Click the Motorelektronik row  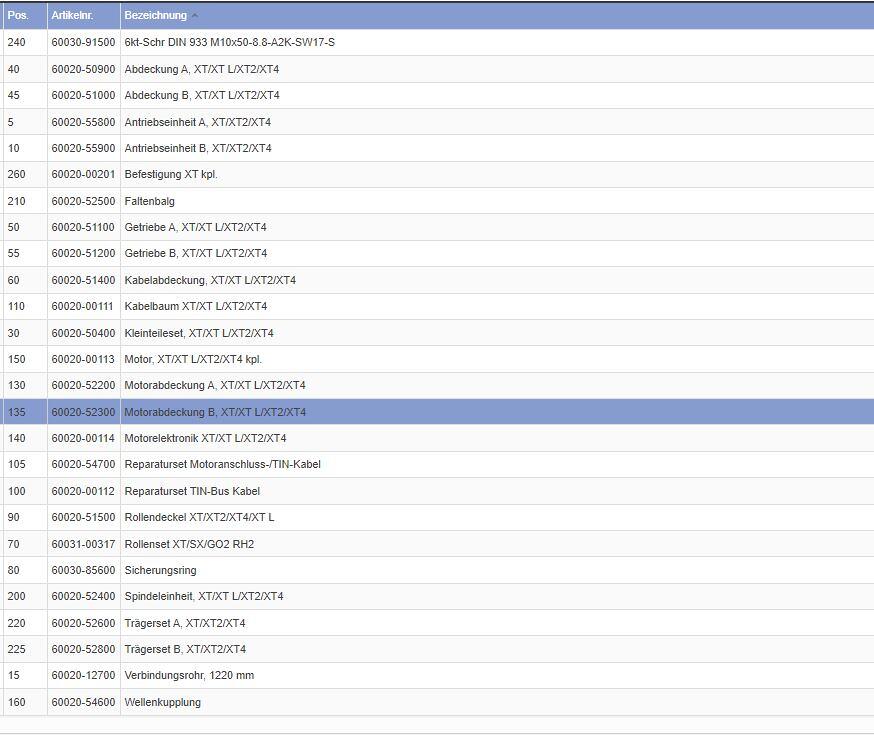pos(205,438)
